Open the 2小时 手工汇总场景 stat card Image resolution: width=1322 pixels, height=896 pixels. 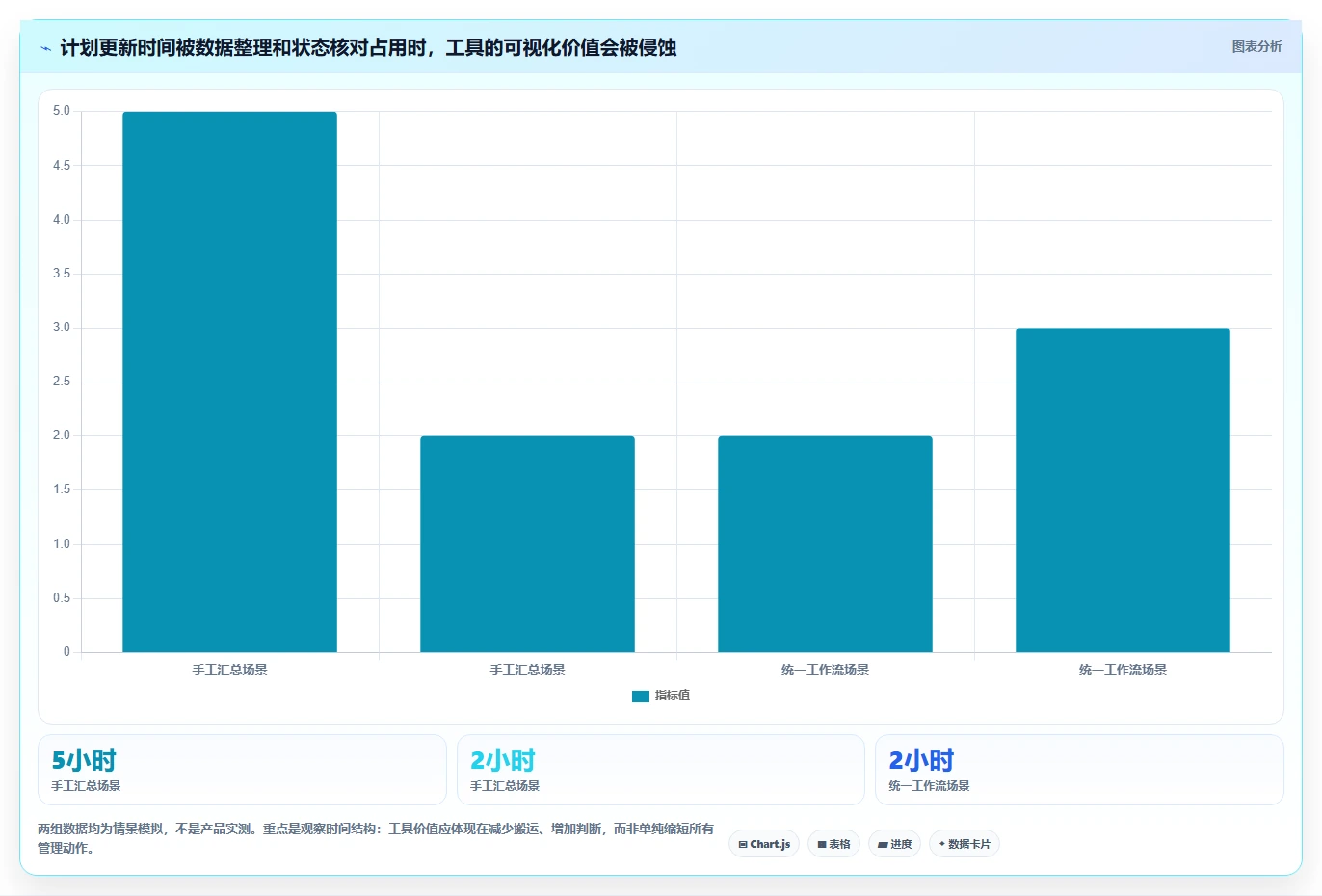point(660,770)
